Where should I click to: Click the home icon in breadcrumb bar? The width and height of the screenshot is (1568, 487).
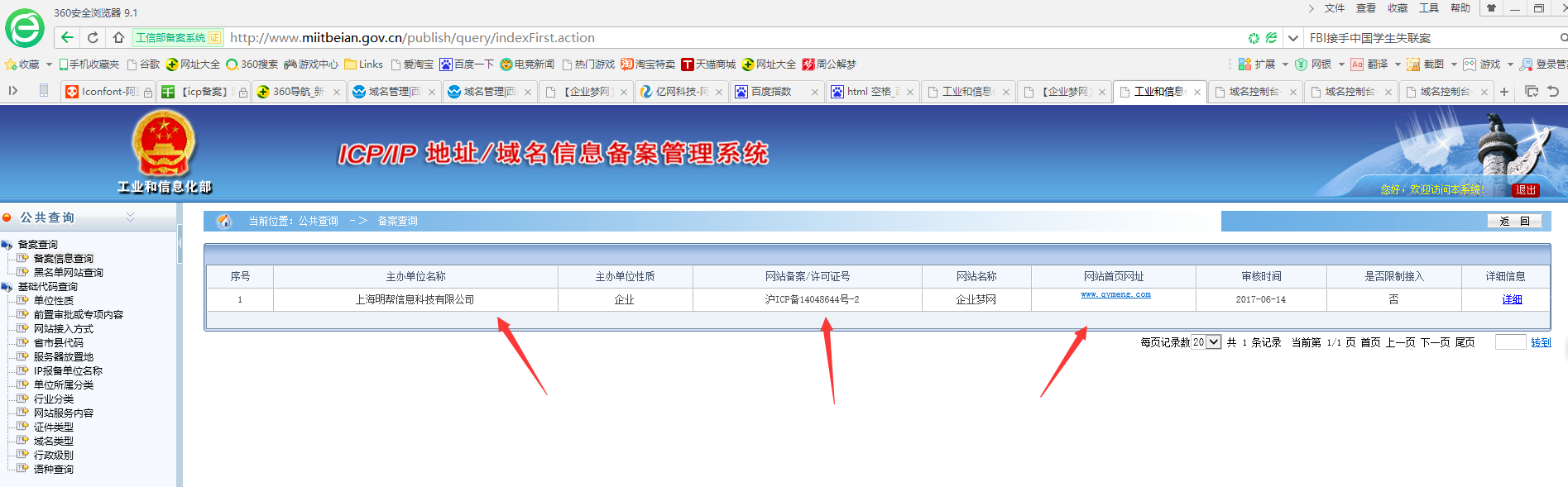coord(223,221)
